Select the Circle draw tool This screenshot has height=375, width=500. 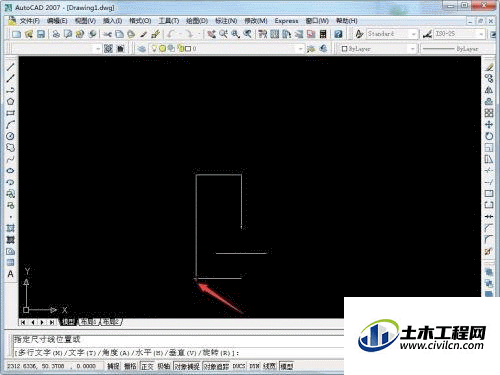10,136
